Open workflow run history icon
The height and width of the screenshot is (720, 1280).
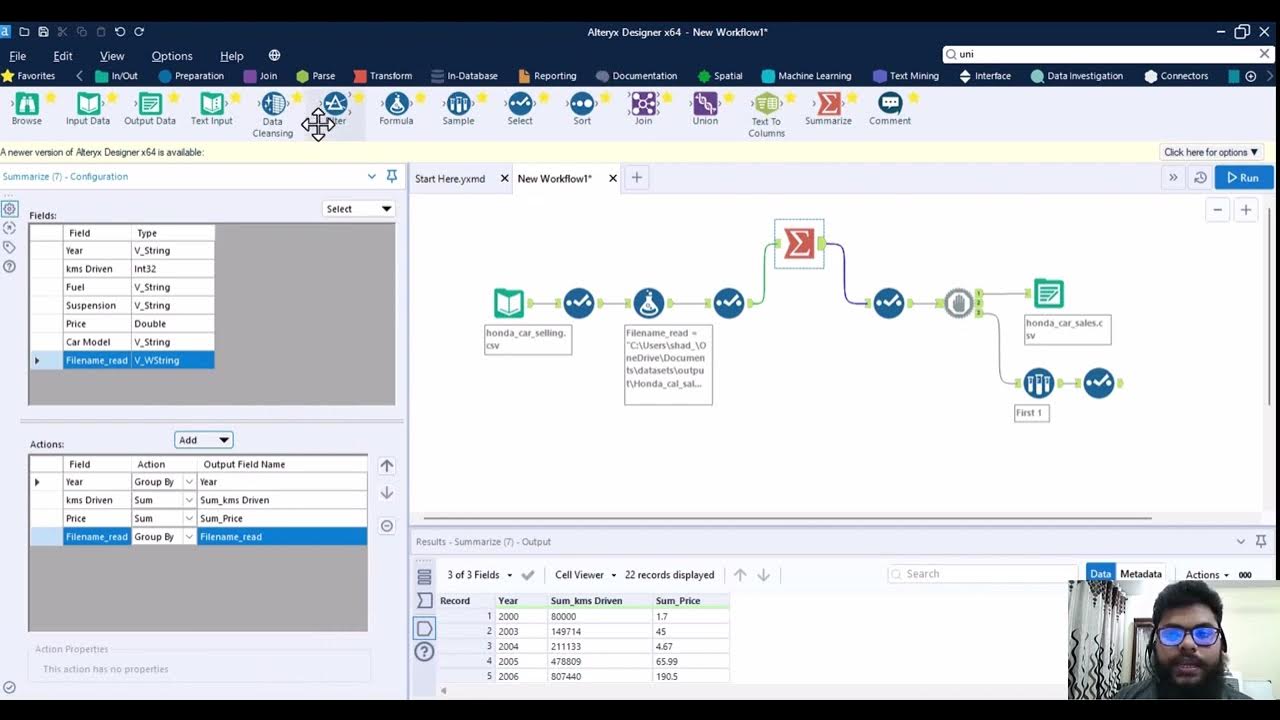tap(1200, 178)
